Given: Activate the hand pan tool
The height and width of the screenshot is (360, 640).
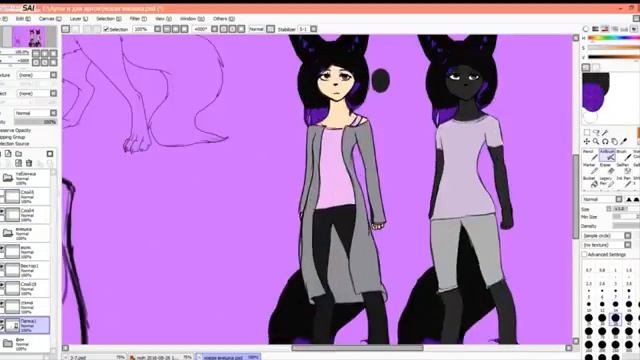Looking at the screenshot, I should point(615,141).
